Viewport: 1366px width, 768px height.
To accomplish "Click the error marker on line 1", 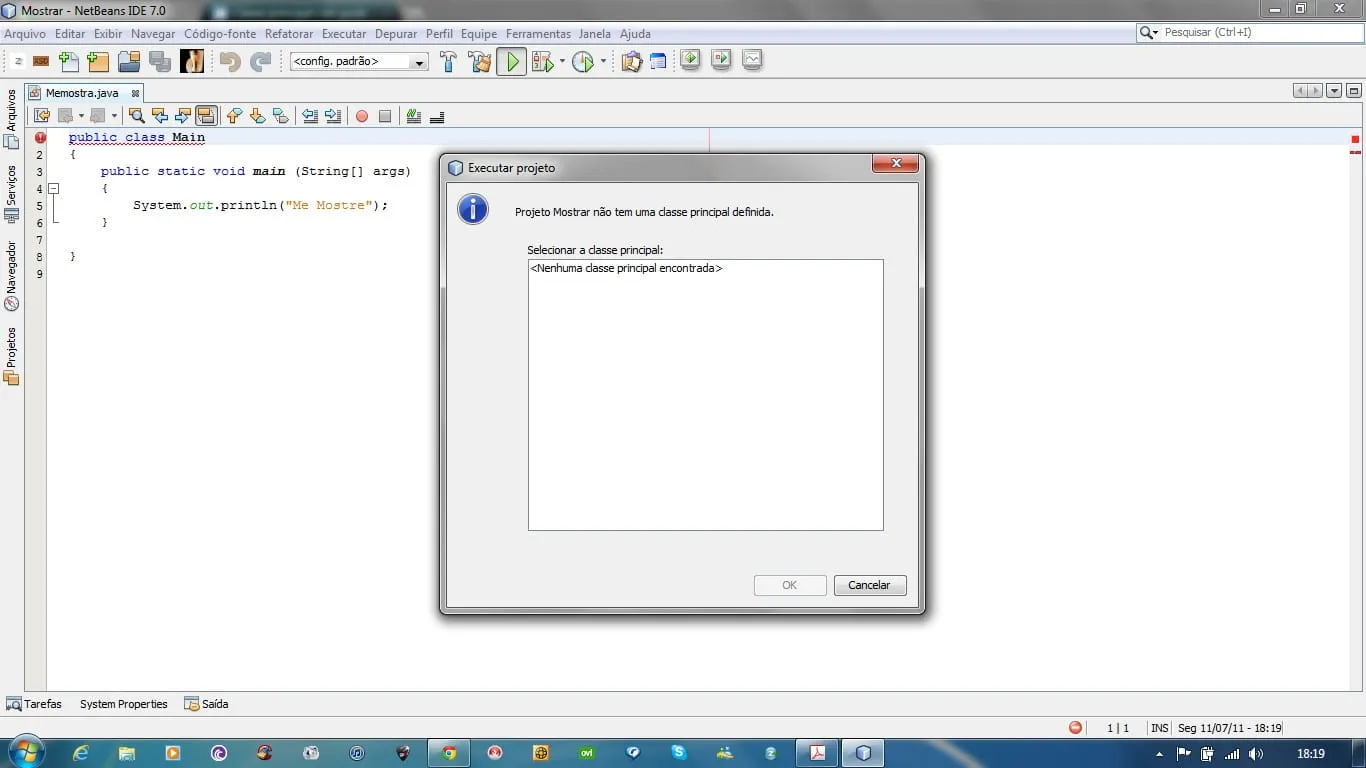I will (40, 138).
